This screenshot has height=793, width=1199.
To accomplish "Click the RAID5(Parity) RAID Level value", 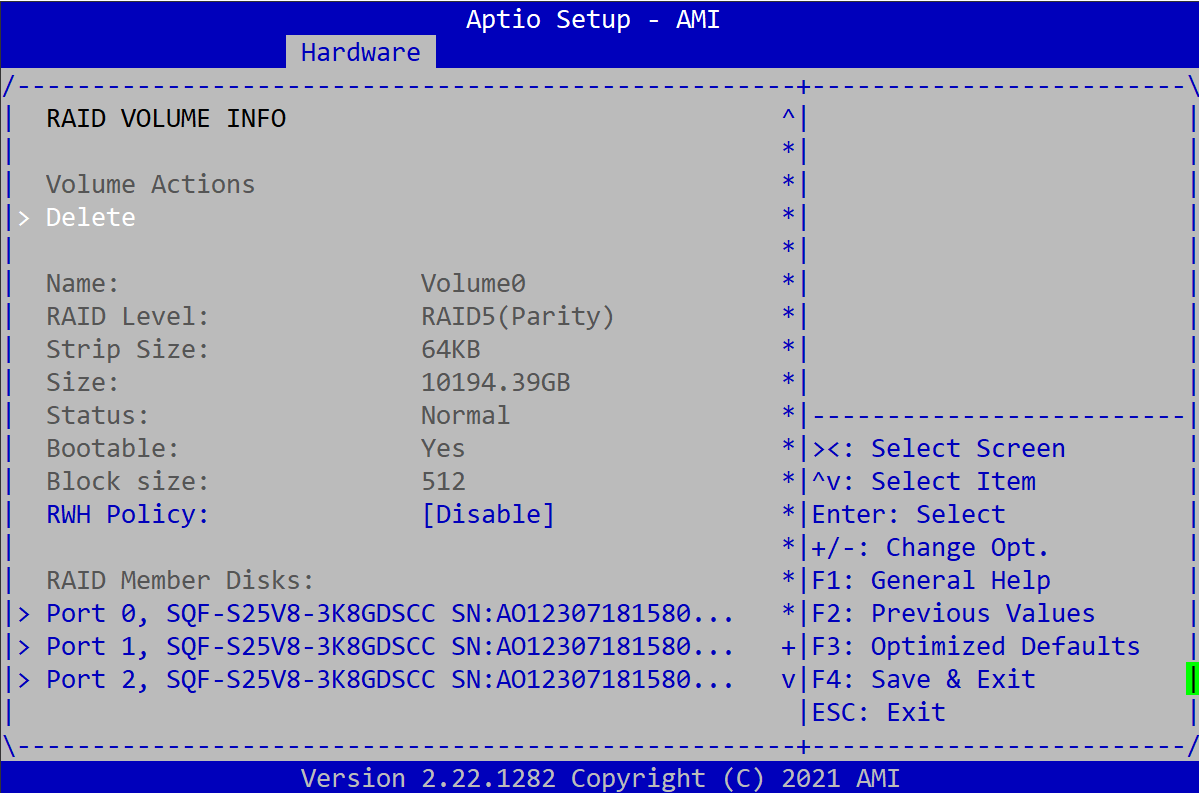I will [517, 316].
